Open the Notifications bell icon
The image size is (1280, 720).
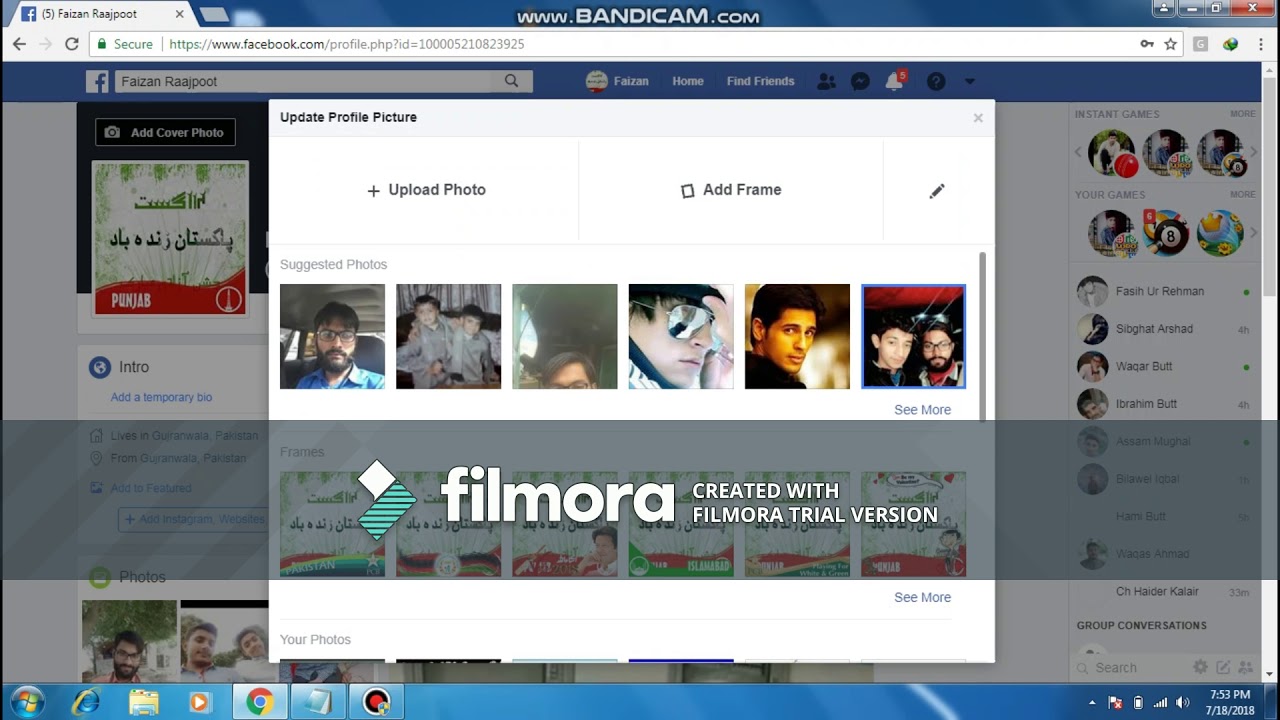coord(894,82)
